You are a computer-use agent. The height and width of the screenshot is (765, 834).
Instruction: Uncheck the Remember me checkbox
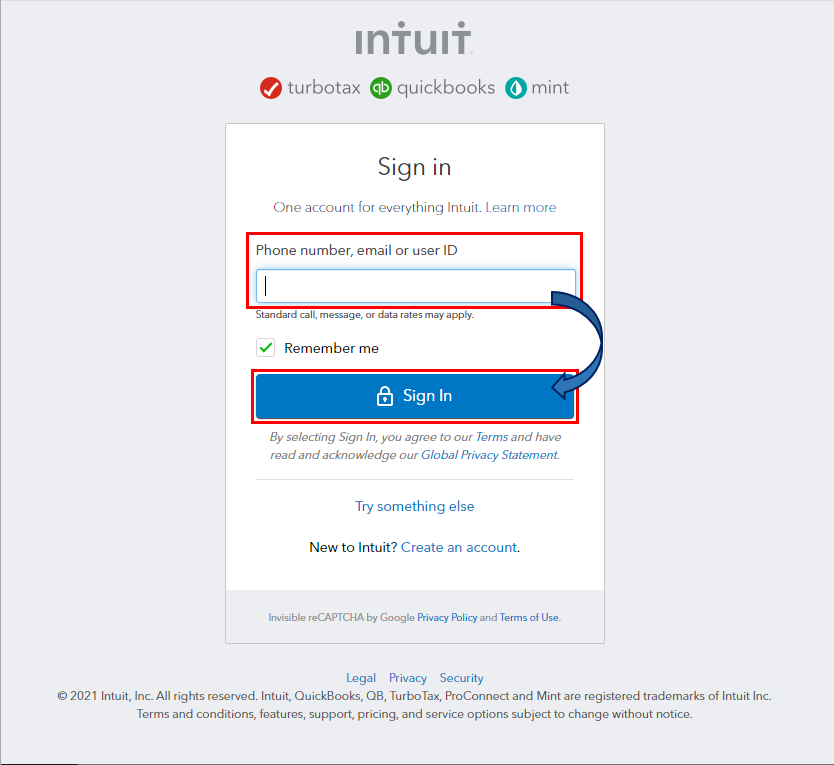click(x=266, y=348)
